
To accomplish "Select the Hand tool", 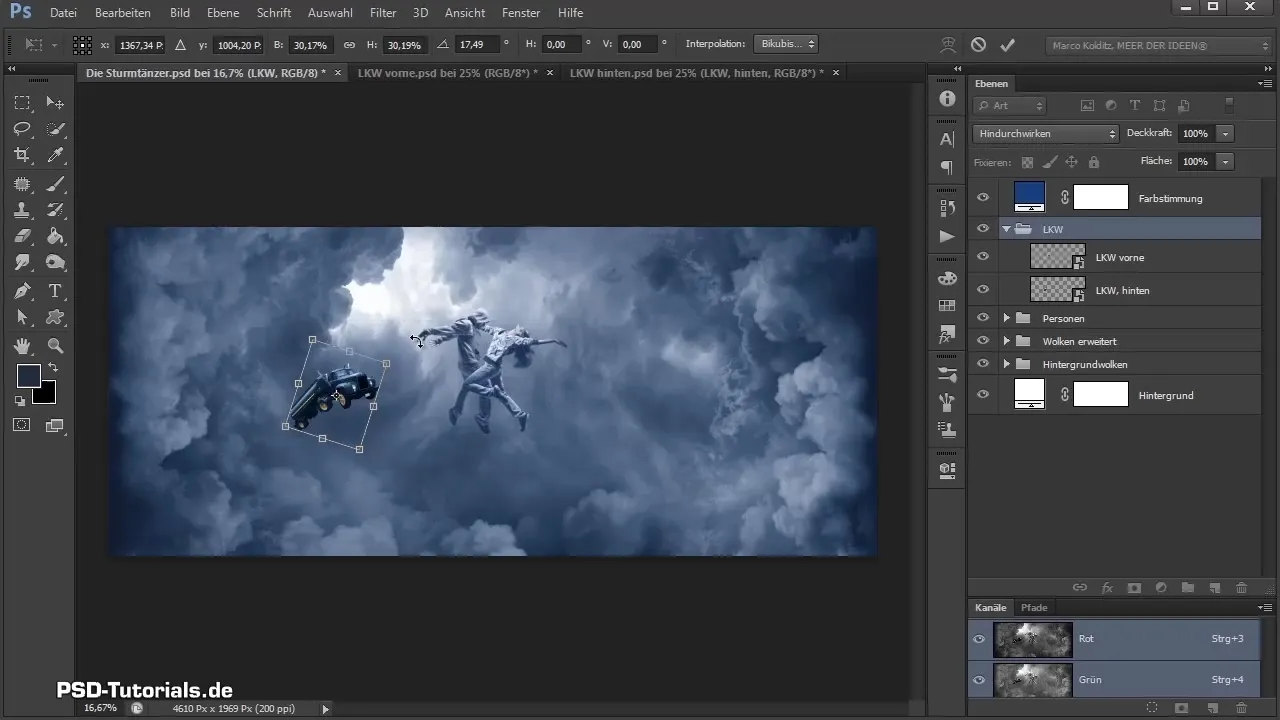I will pyautogui.click(x=22, y=346).
